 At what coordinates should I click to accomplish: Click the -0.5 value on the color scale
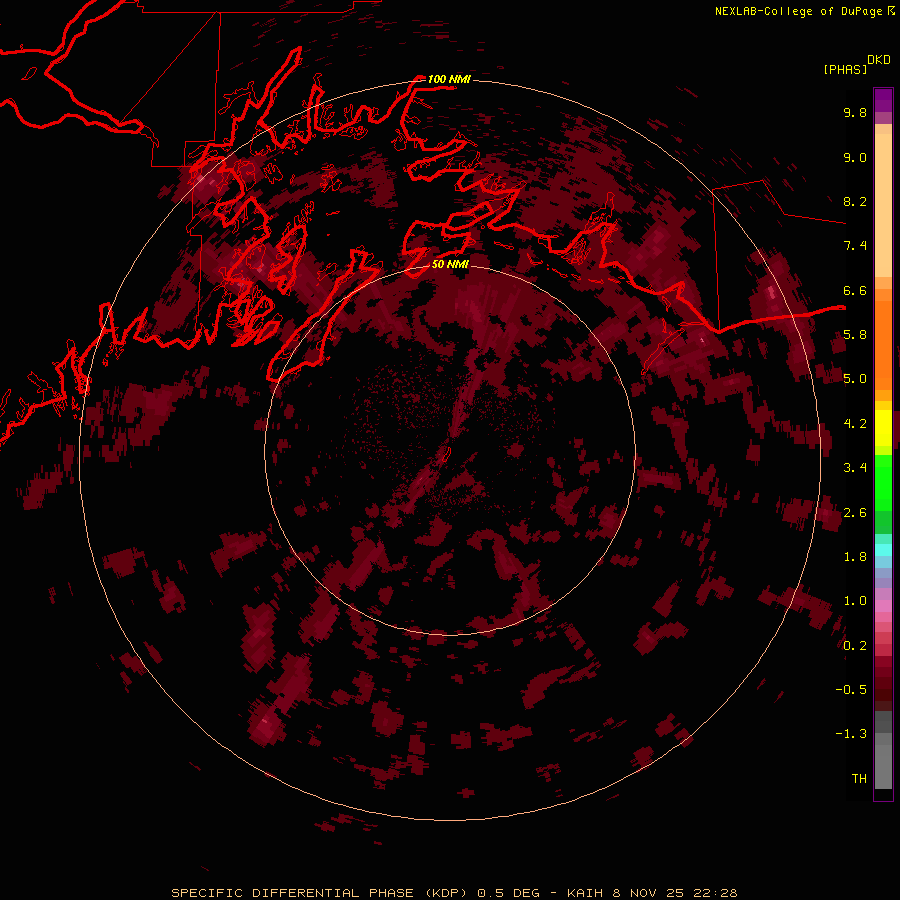(x=851, y=690)
